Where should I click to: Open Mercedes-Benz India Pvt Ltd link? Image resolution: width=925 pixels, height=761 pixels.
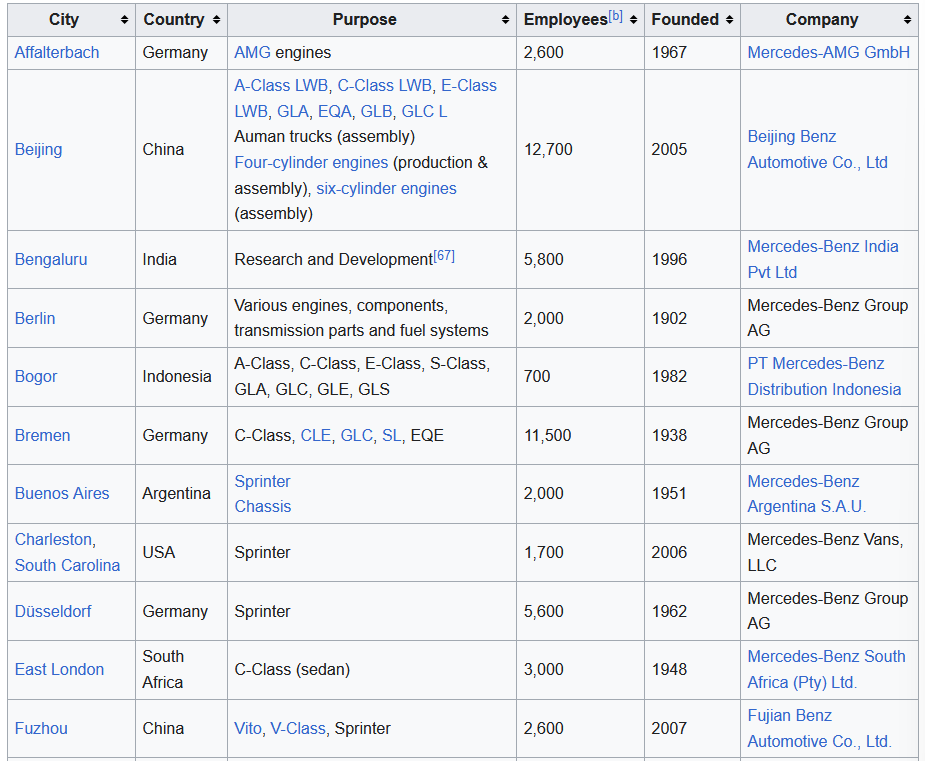(823, 260)
